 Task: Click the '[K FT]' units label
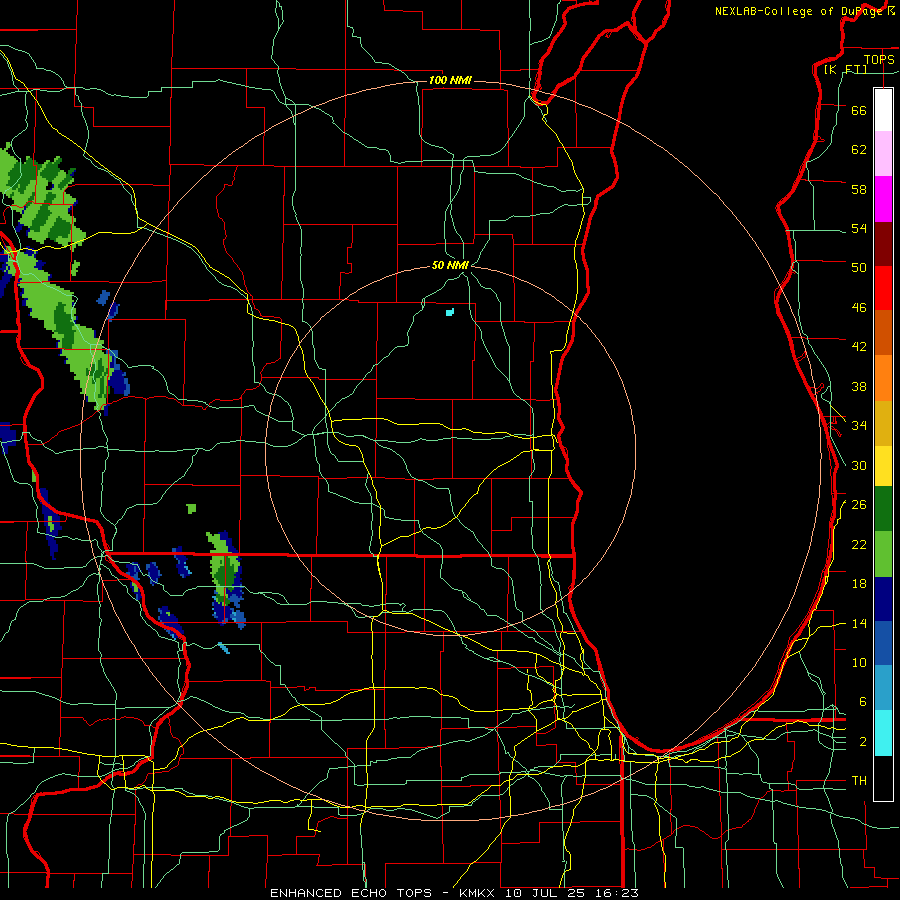[845, 69]
